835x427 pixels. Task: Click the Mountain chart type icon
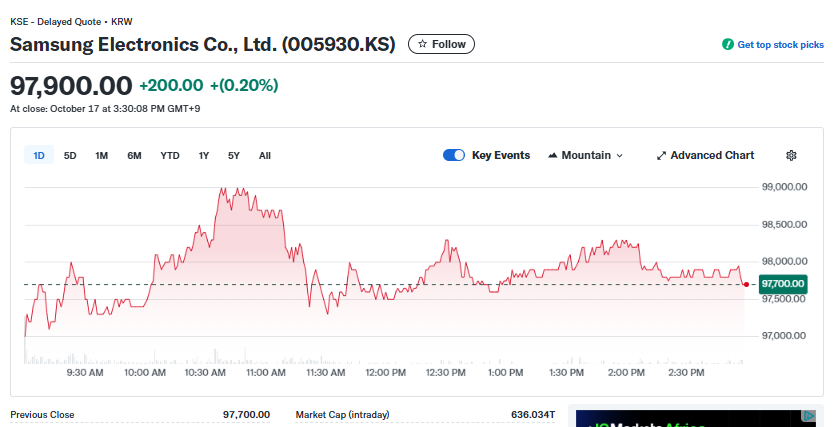click(x=552, y=155)
